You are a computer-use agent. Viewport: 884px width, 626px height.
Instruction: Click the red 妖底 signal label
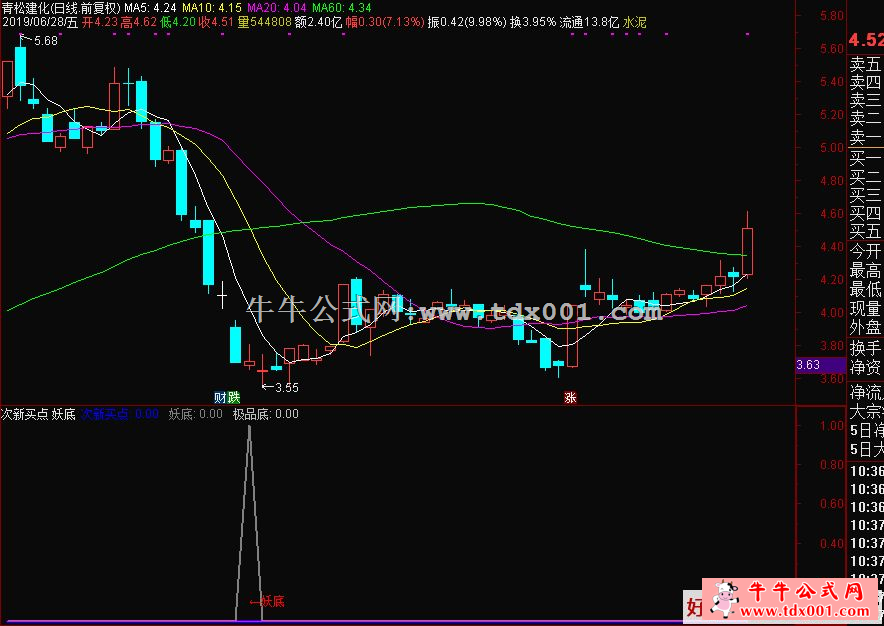click(x=273, y=602)
